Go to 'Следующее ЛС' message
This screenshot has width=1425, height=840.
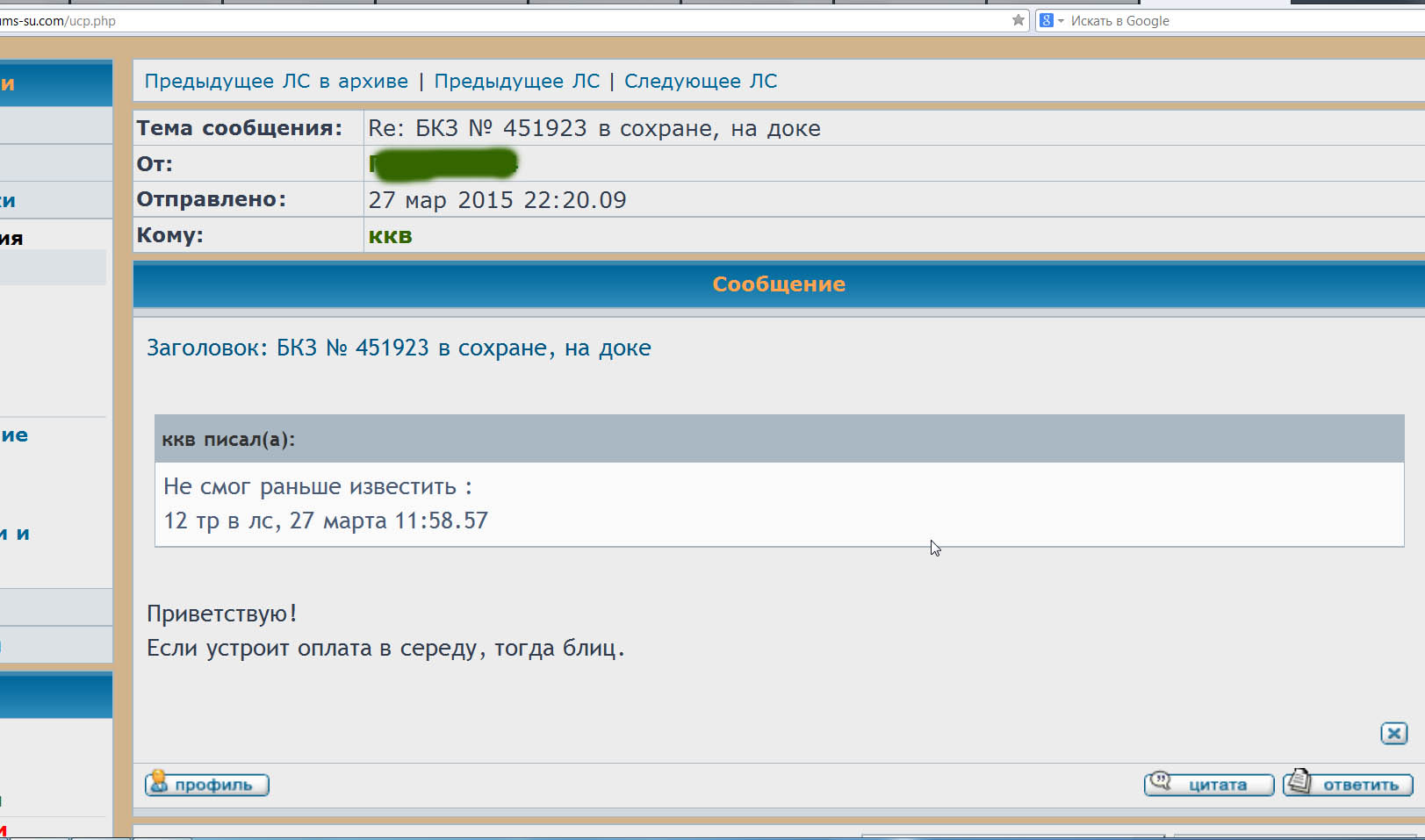tap(700, 82)
